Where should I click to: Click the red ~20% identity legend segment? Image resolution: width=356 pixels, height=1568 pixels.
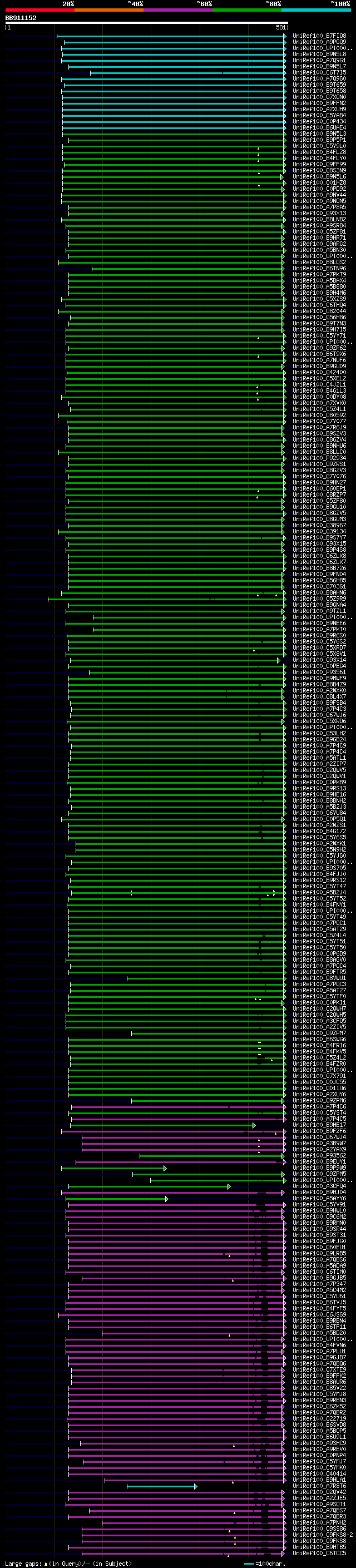pyautogui.click(x=40, y=10)
